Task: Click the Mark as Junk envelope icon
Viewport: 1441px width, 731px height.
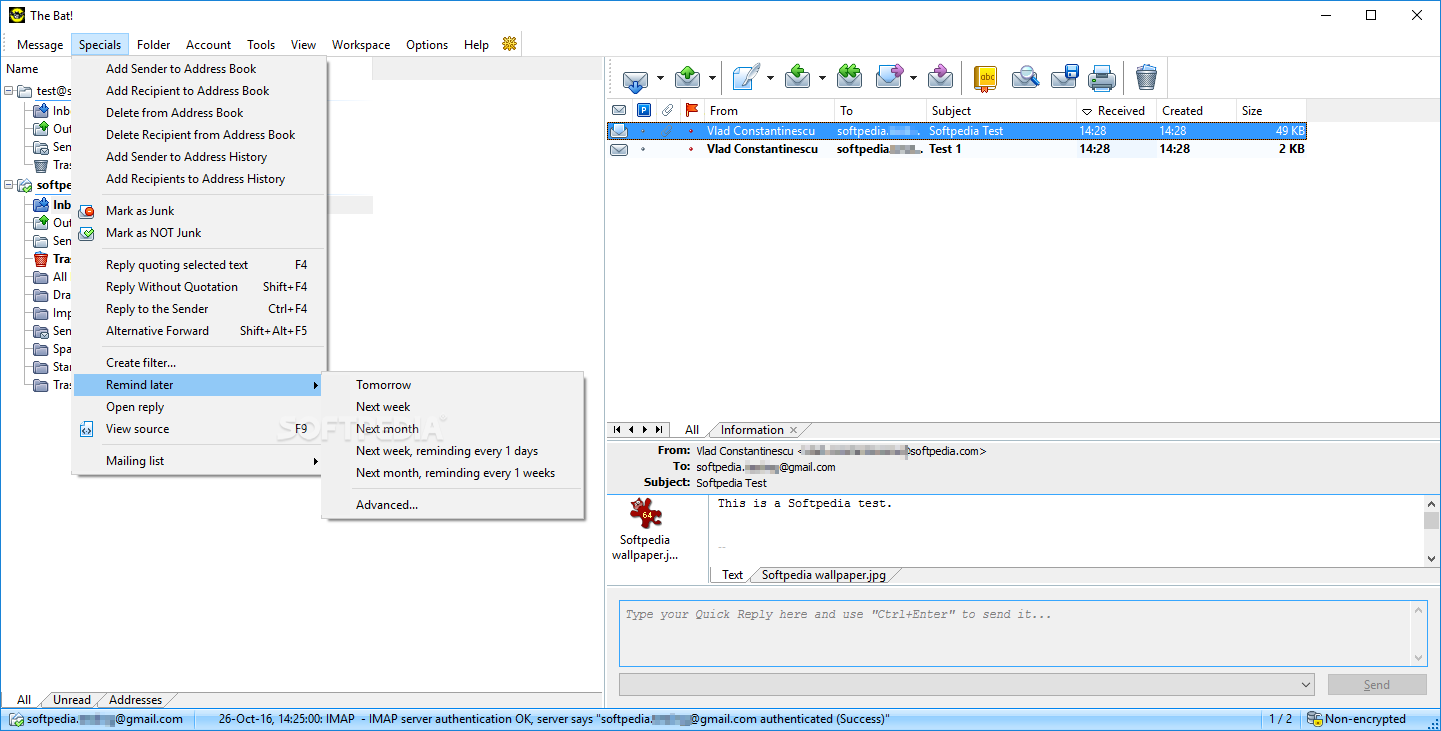Action: click(87, 211)
